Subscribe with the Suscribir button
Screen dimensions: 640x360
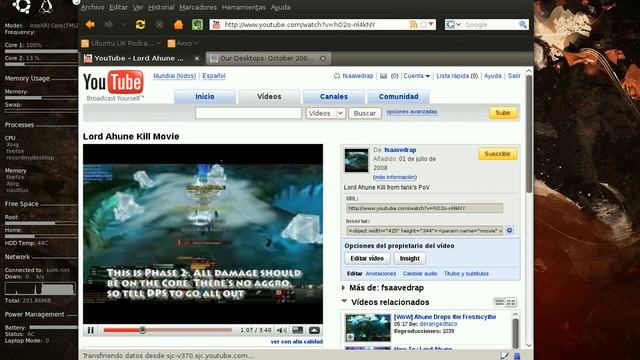(497, 154)
